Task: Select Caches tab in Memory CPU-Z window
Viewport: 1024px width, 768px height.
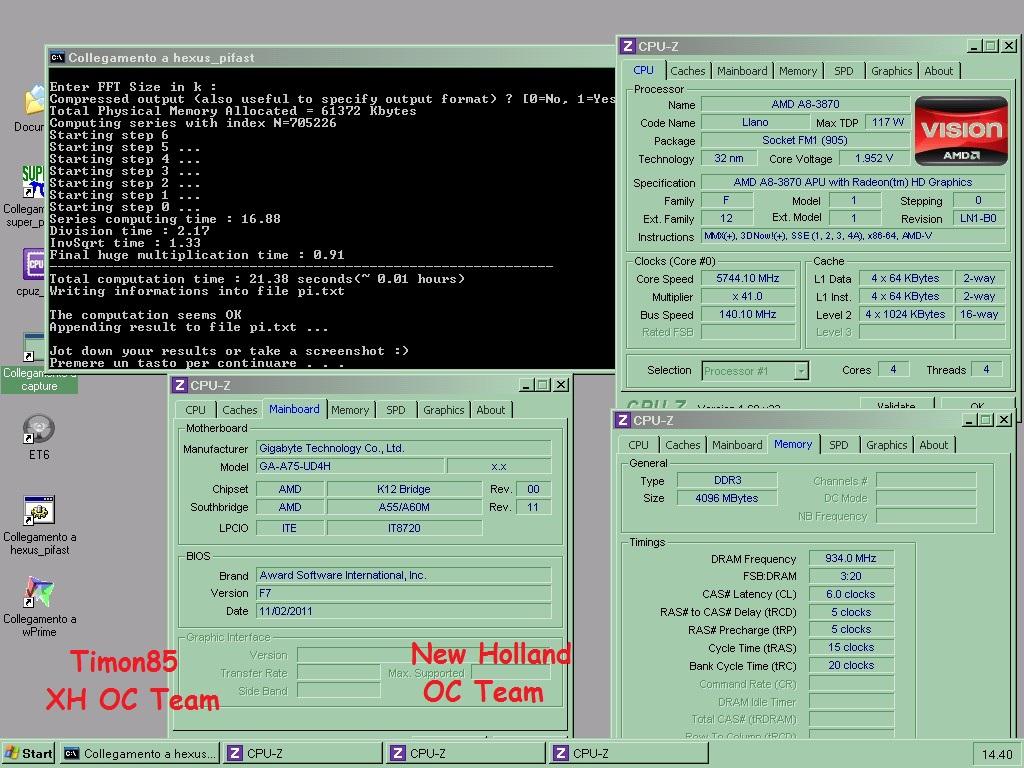Action: (x=682, y=445)
